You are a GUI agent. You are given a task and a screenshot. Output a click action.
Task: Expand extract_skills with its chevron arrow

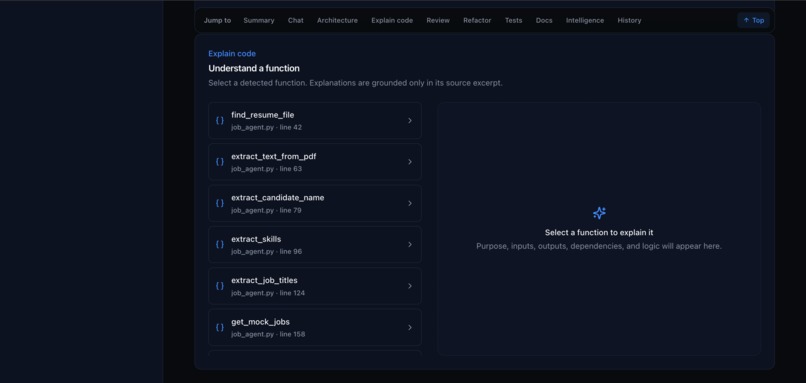tap(410, 245)
